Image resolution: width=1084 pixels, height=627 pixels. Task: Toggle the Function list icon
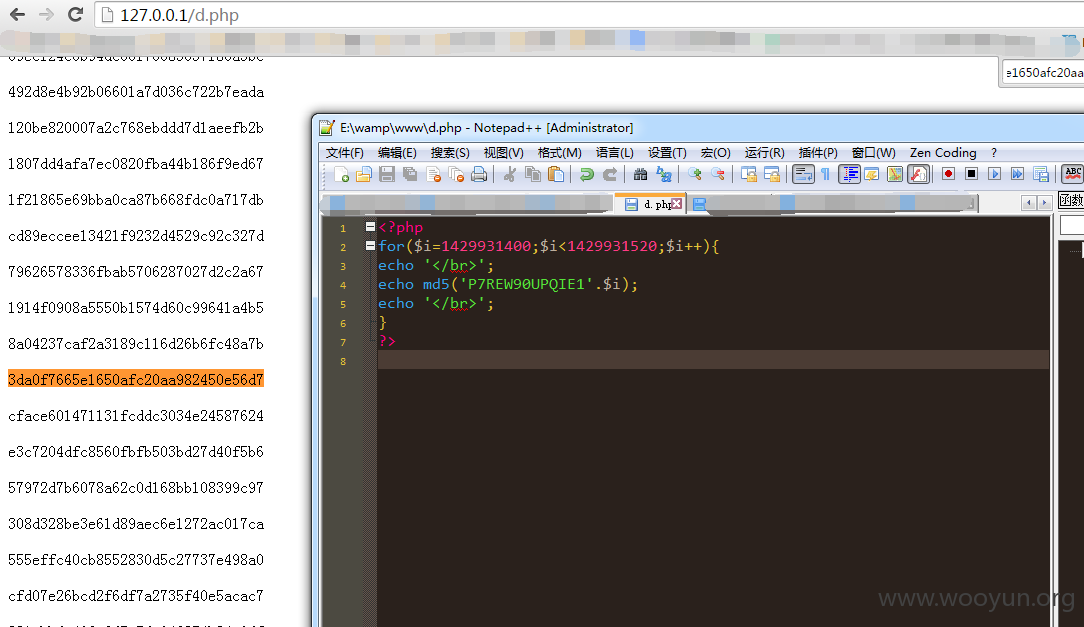pyautogui.click(x=918, y=174)
